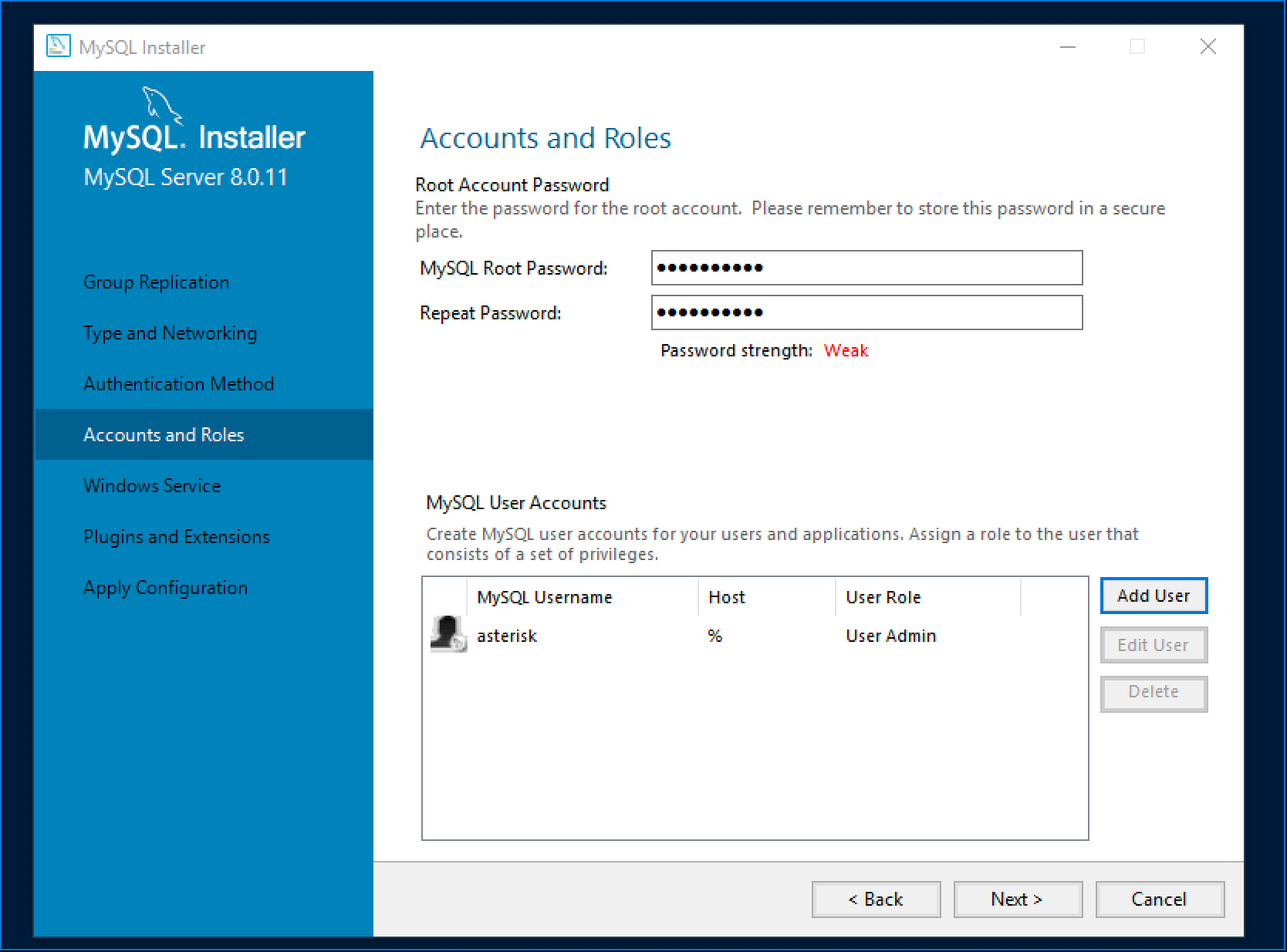Click the asterisk user avatar icon
This screenshot has height=952, width=1287.
coord(448,635)
